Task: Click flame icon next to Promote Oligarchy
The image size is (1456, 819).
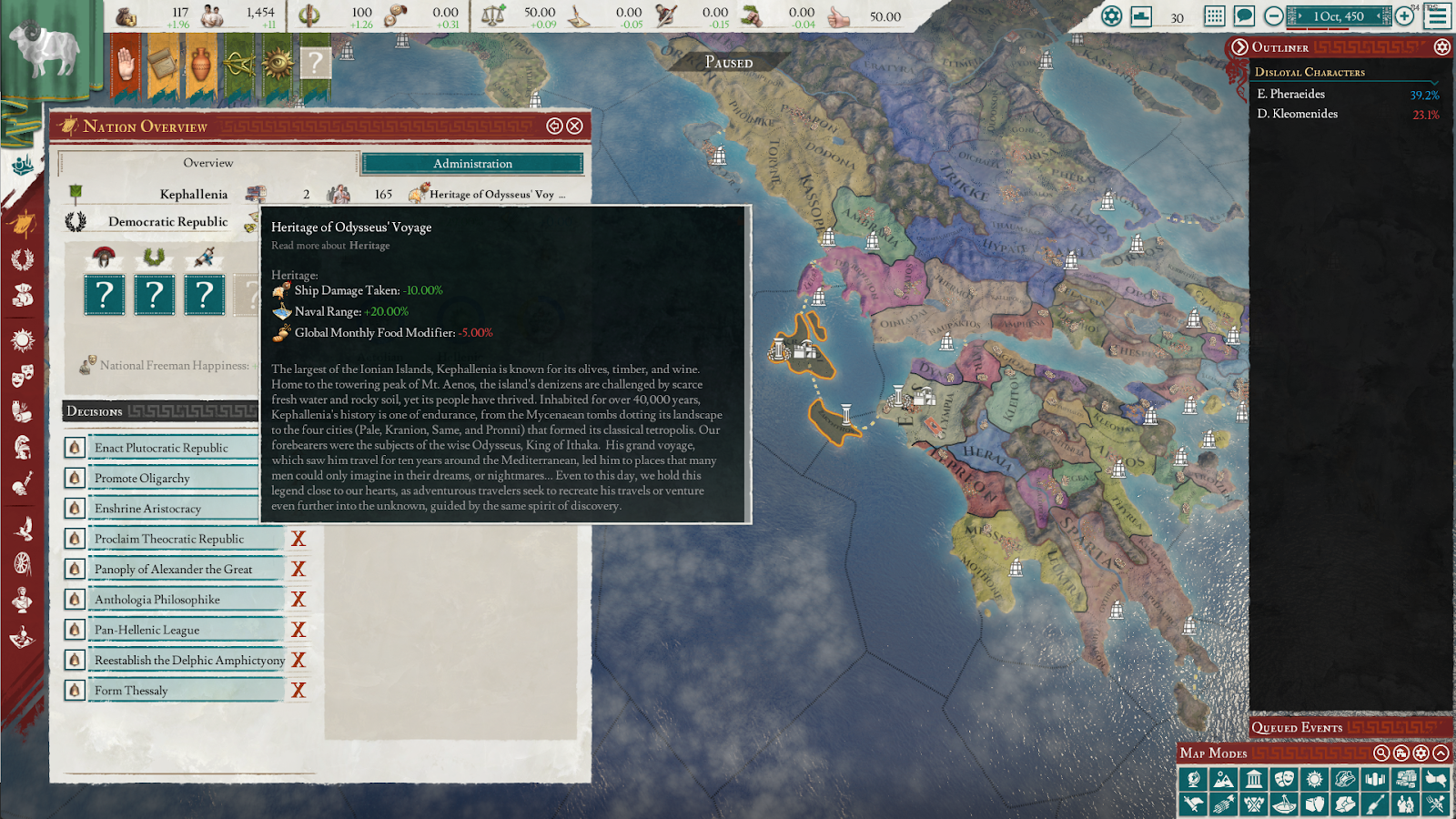Action: coord(75,478)
